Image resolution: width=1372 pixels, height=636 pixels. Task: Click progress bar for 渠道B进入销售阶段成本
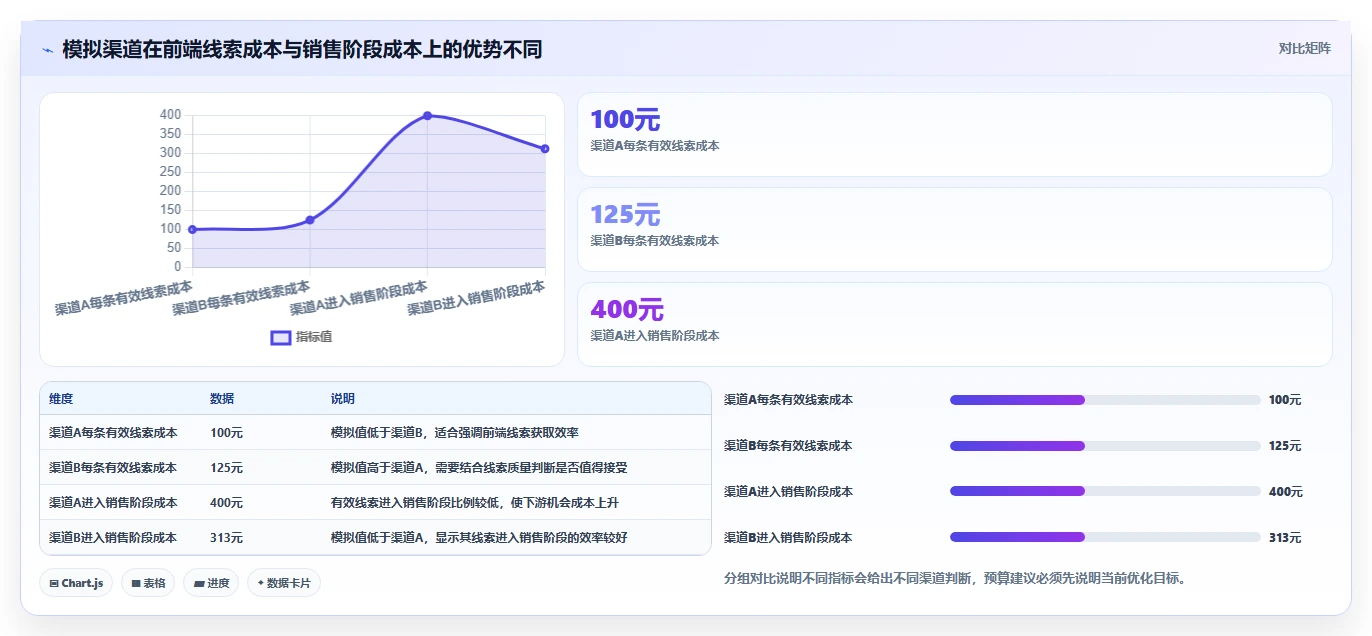tap(1105, 538)
